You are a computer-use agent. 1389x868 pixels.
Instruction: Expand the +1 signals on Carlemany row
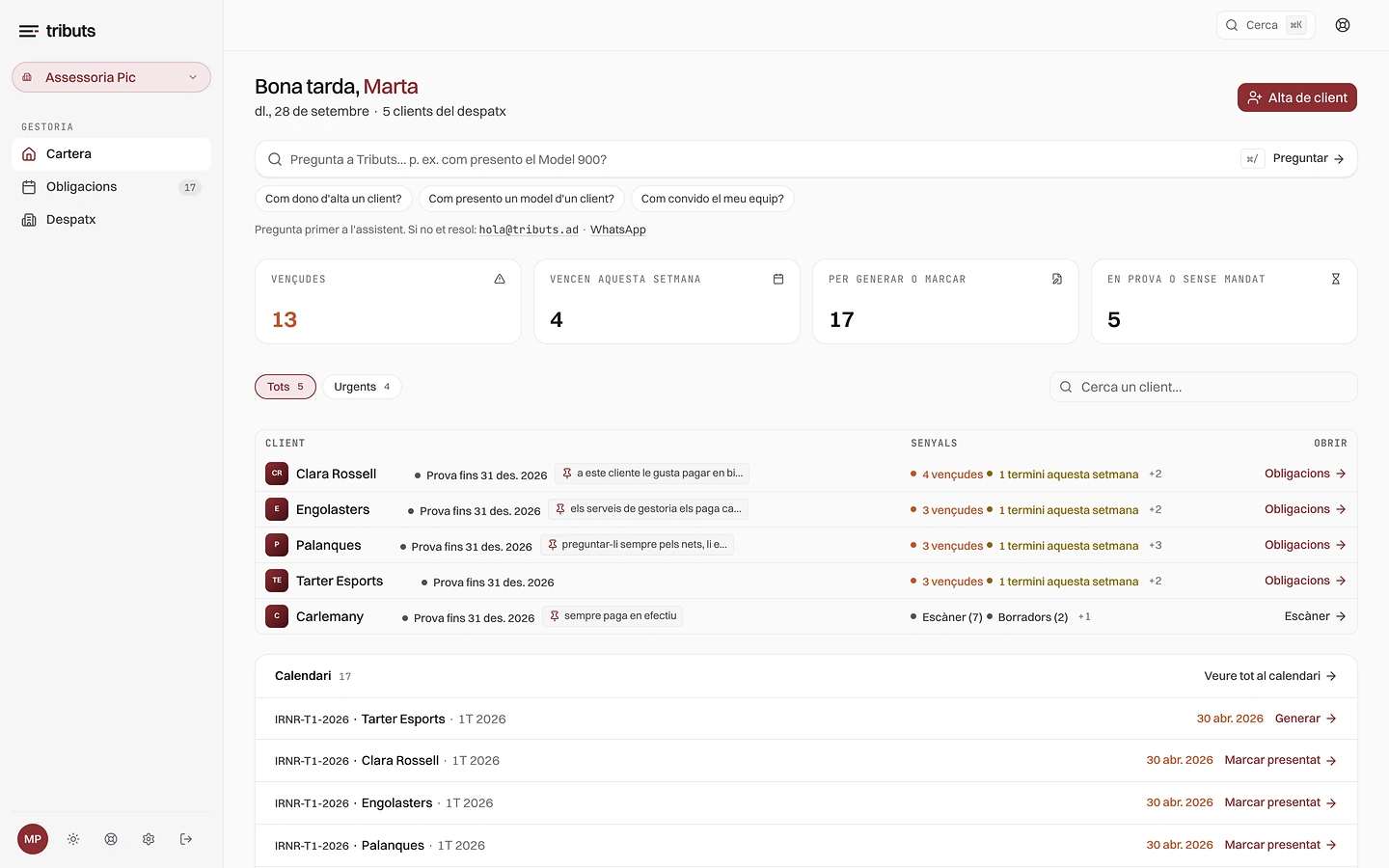(1084, 616)
